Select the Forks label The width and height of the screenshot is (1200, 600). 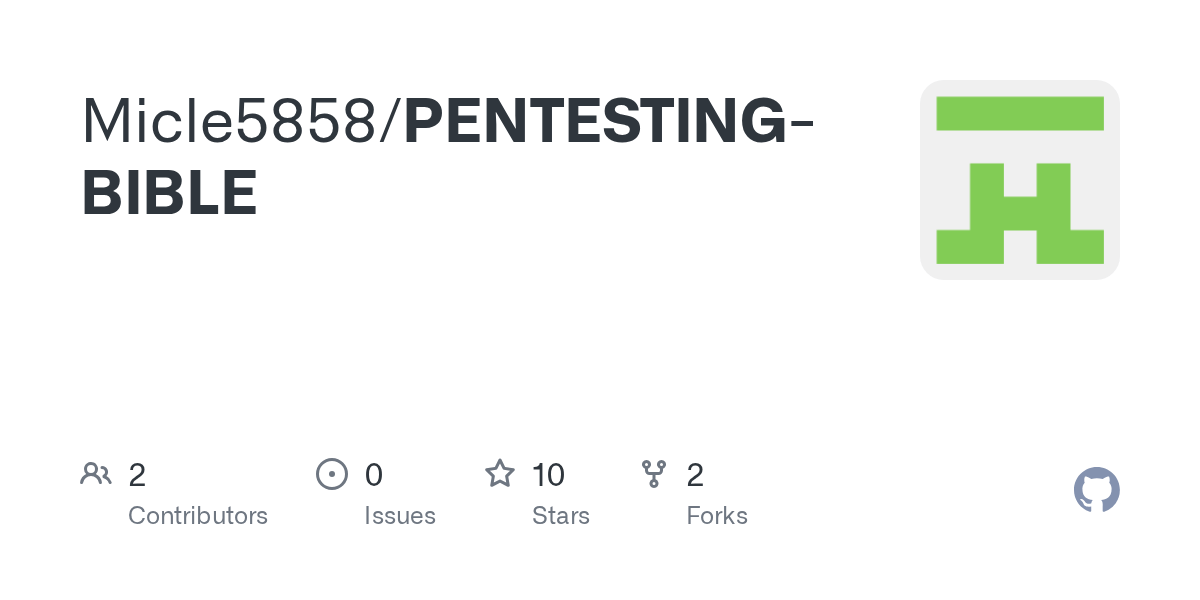tap(717, 516)
